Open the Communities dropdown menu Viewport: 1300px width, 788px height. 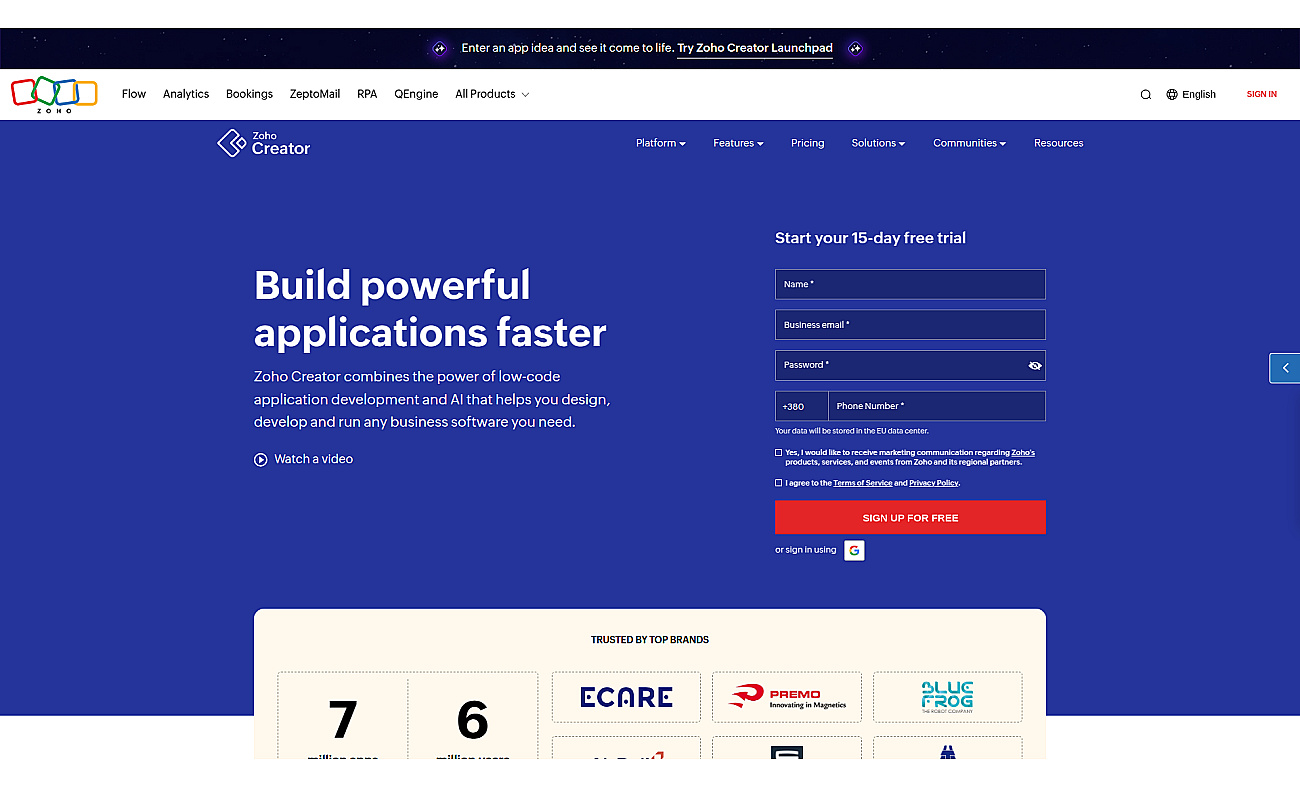point(969,143)
